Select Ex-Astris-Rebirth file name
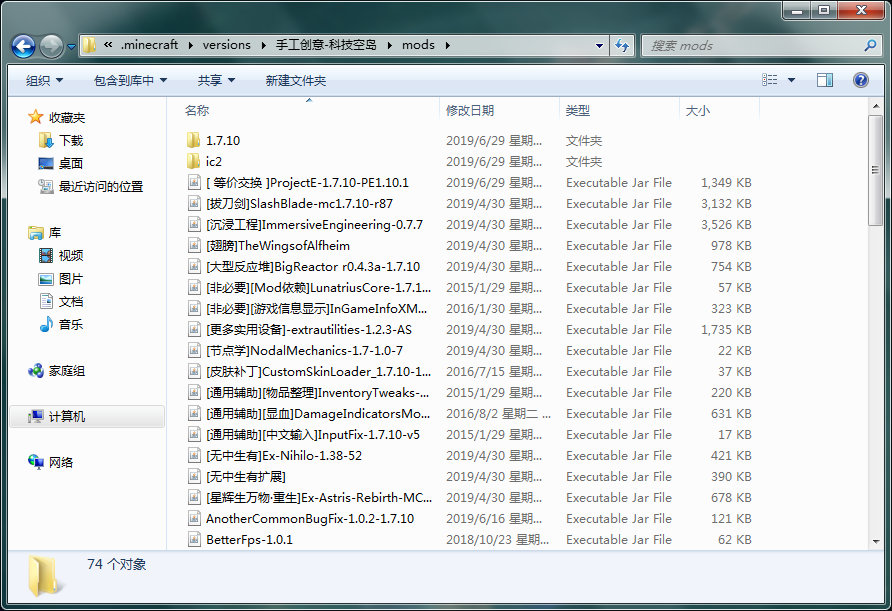The width and height of the screenshot is (892, 611). tap(319, 498)
